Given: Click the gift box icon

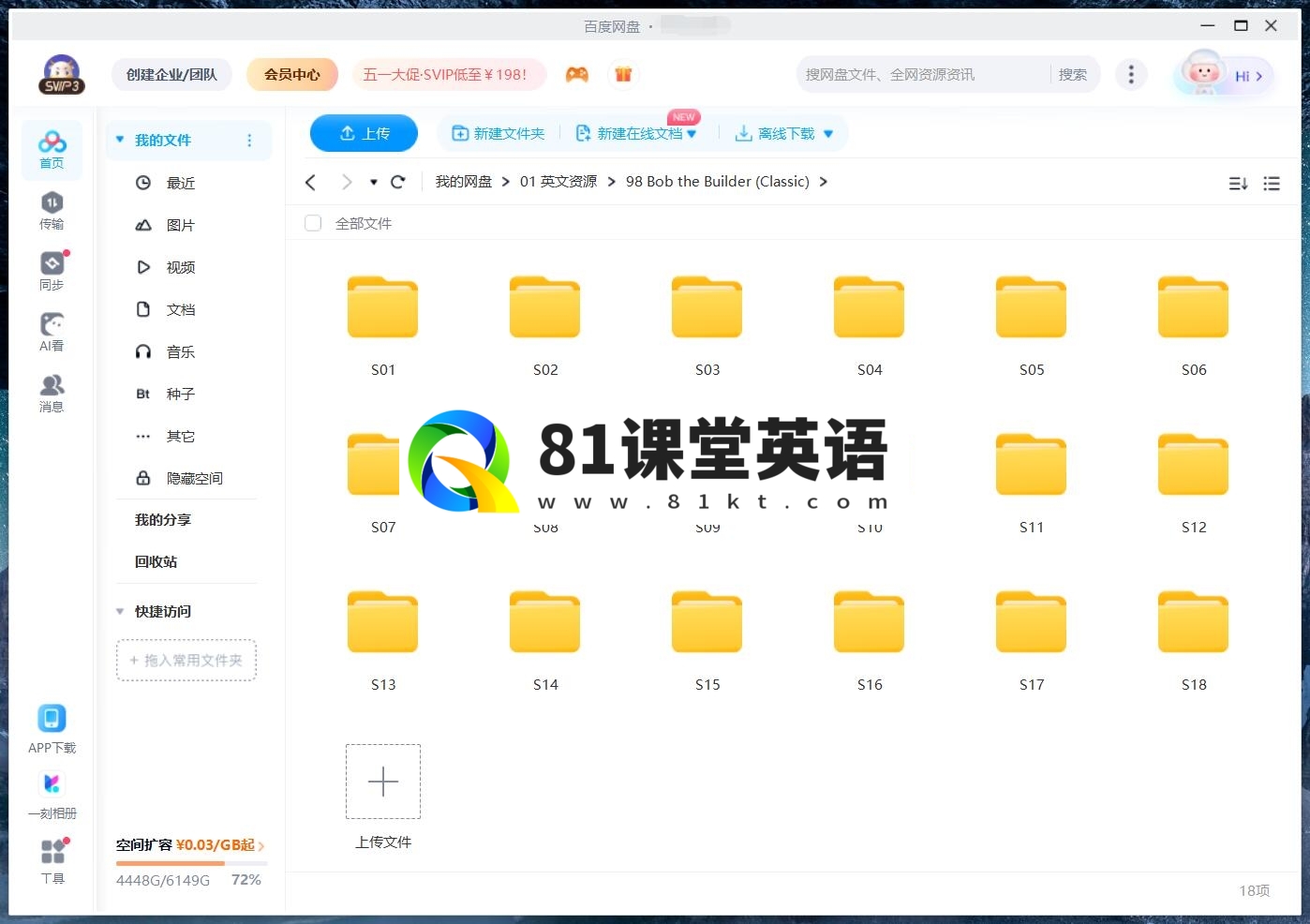Looking at the screenshot, I should point(623,74).
